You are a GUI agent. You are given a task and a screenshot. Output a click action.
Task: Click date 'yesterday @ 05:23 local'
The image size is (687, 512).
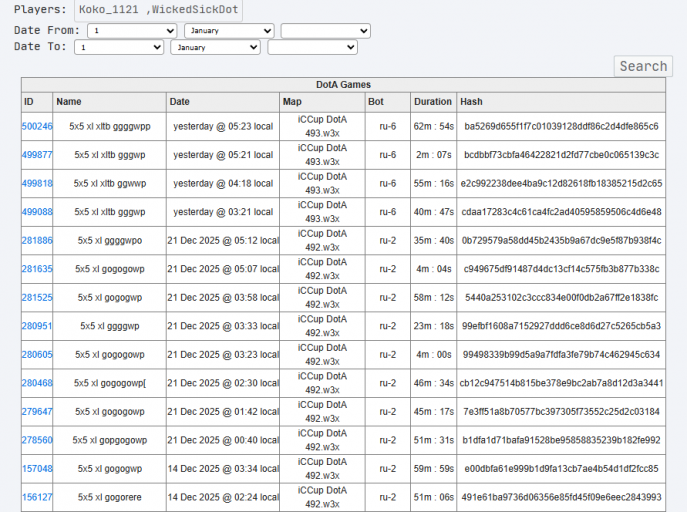(223, 126)
